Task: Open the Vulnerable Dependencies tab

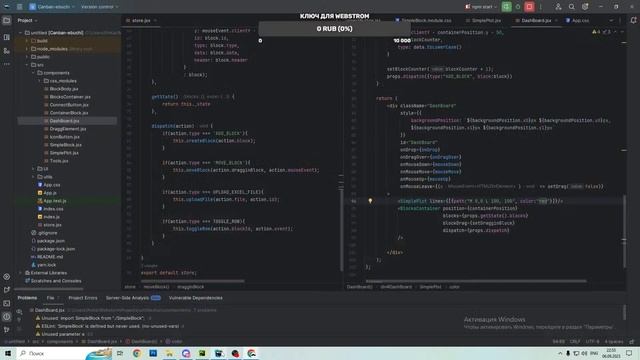Action: (x=196, y=298)
